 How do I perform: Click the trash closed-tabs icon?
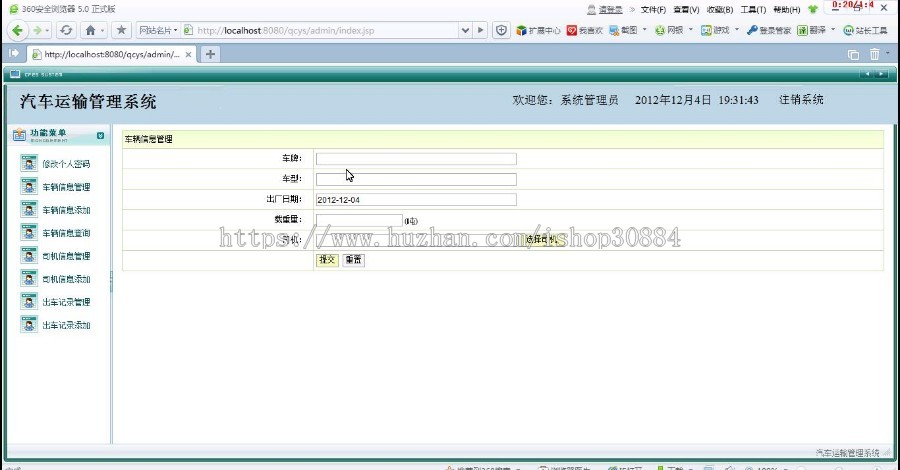point(874,54)
